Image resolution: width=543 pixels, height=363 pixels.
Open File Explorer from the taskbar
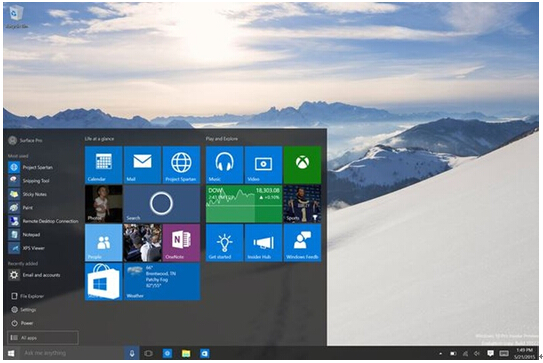click(186, 353)
